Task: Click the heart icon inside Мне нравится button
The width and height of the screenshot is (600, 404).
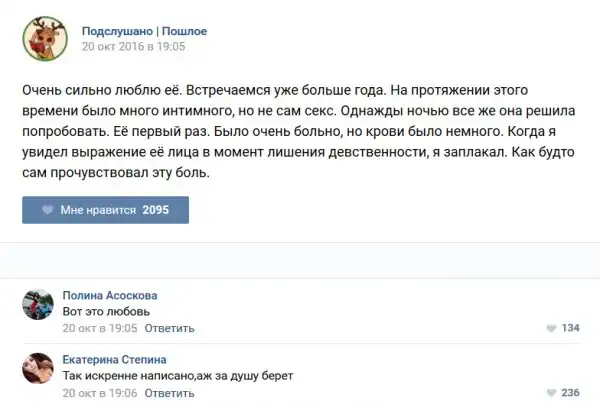Action: pos(46,210)
